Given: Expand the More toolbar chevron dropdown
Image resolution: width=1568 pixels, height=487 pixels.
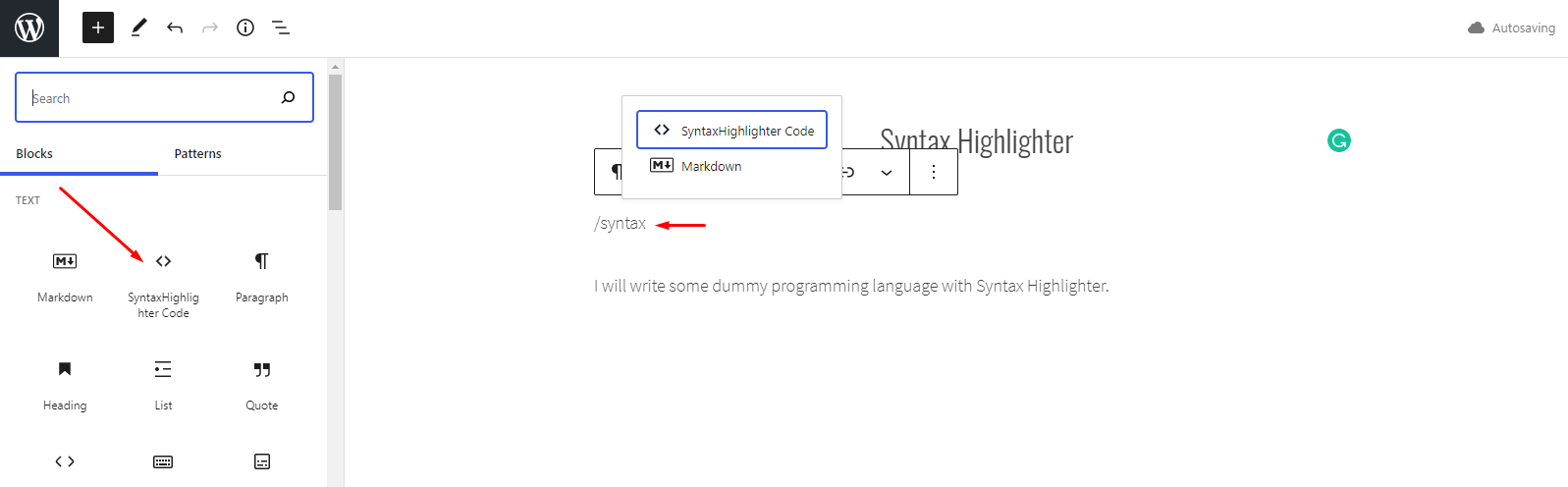Looking at the screenshot, I should coord(887,173).
